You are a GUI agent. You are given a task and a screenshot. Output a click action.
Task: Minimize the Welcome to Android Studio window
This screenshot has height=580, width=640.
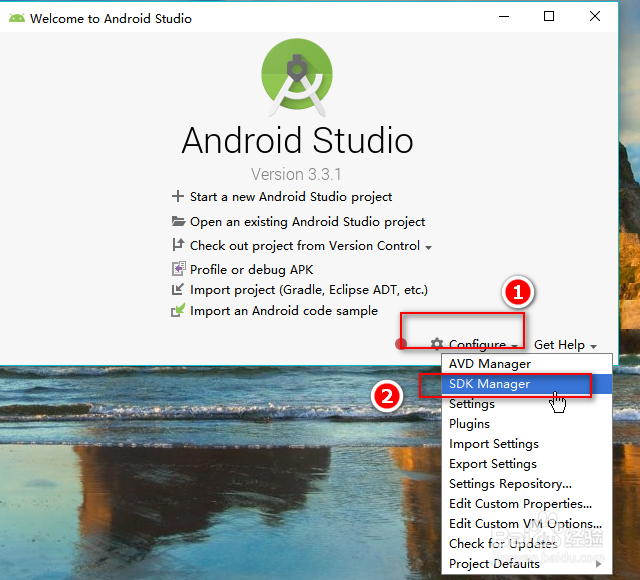[504, 16]
